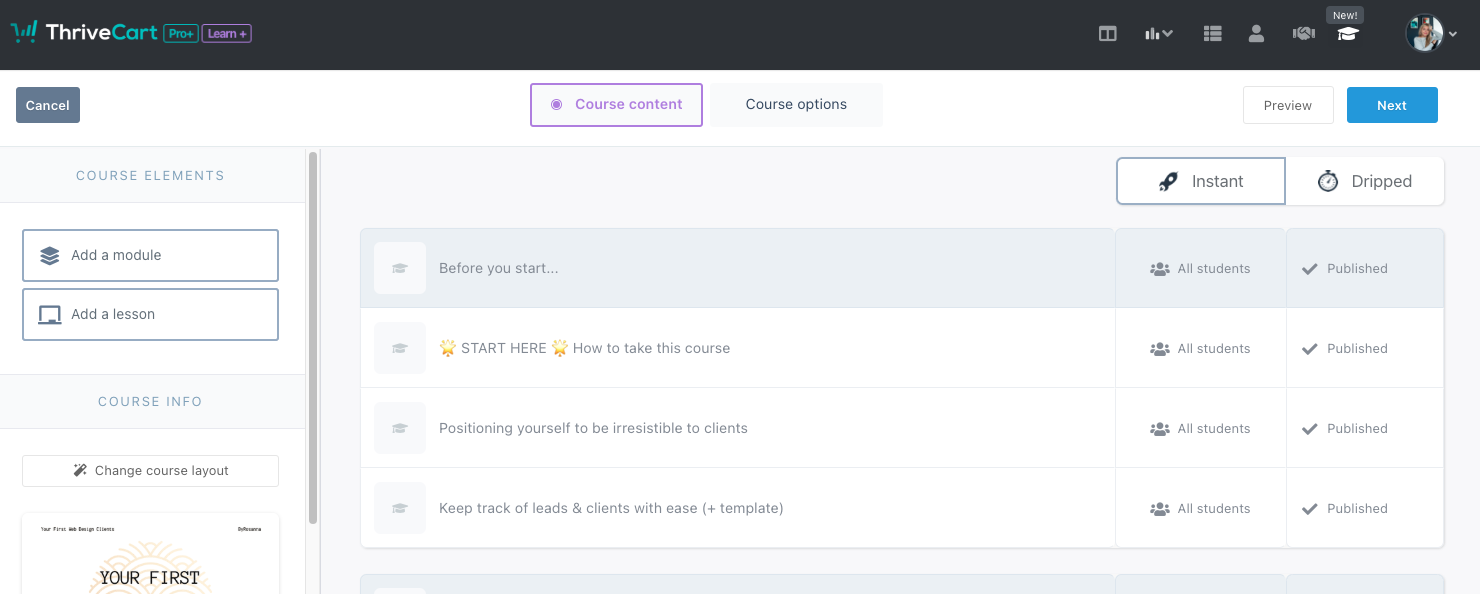Switch to the Course content tab
Viewport: 1480px width, 594px height.
616,104
